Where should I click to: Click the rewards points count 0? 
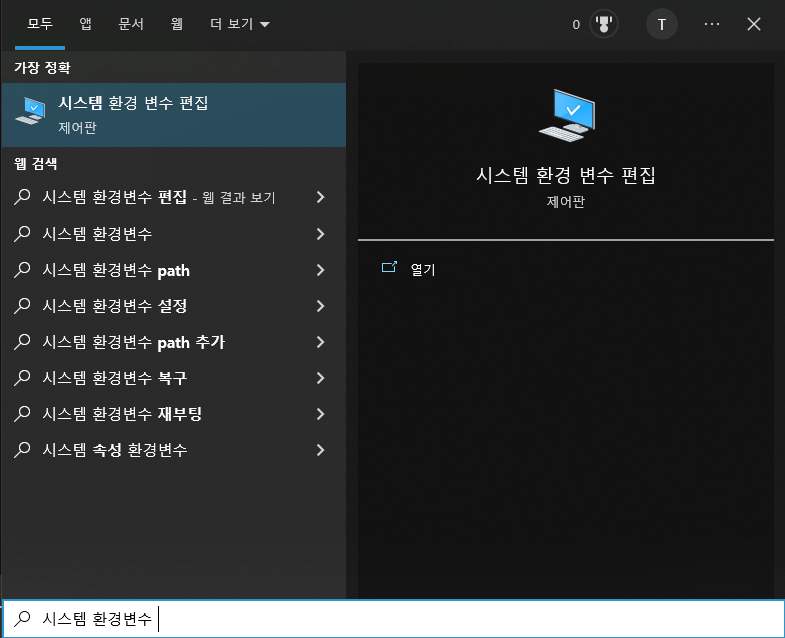click(x=576, y=25)
